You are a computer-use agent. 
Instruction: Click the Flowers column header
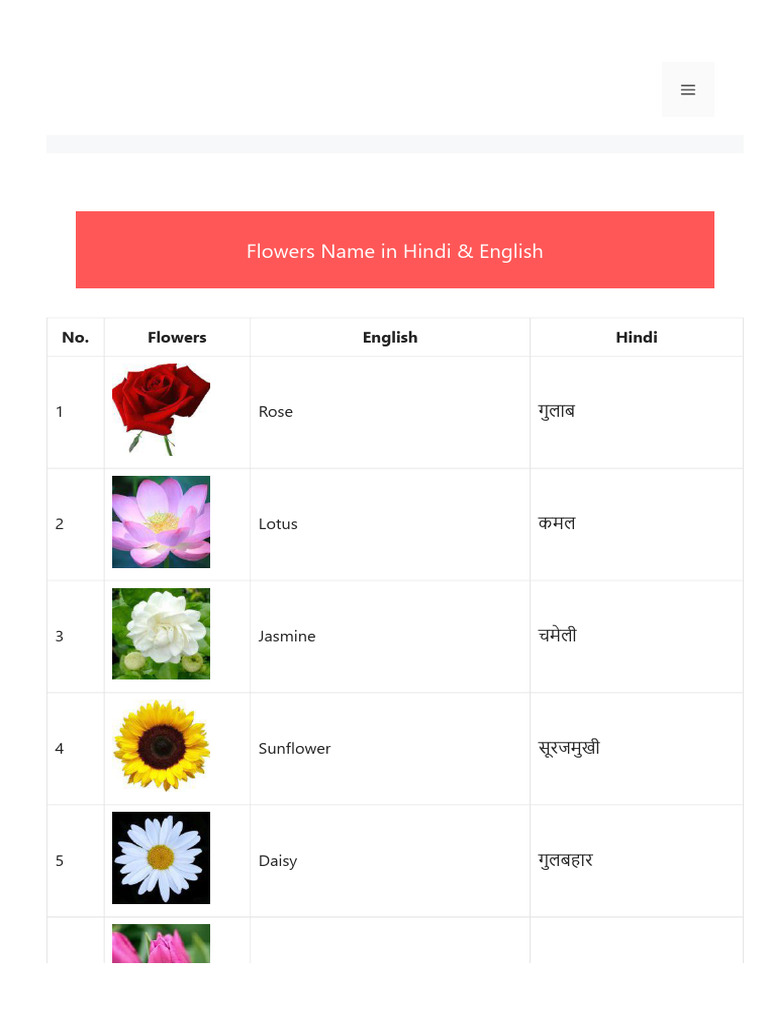click(177, 337)
